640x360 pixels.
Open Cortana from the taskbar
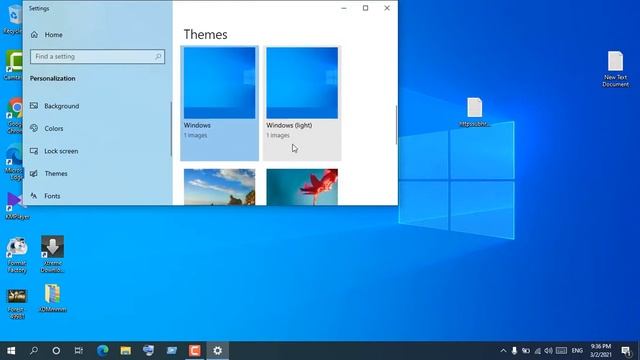pyautogui.click(x=56, y=350)
